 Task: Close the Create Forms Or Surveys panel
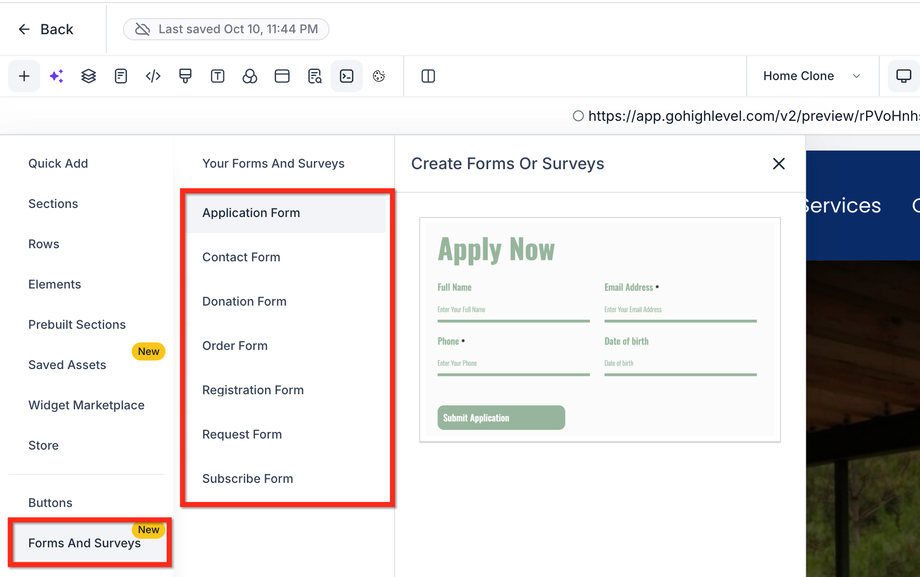(x=779, y=164)
